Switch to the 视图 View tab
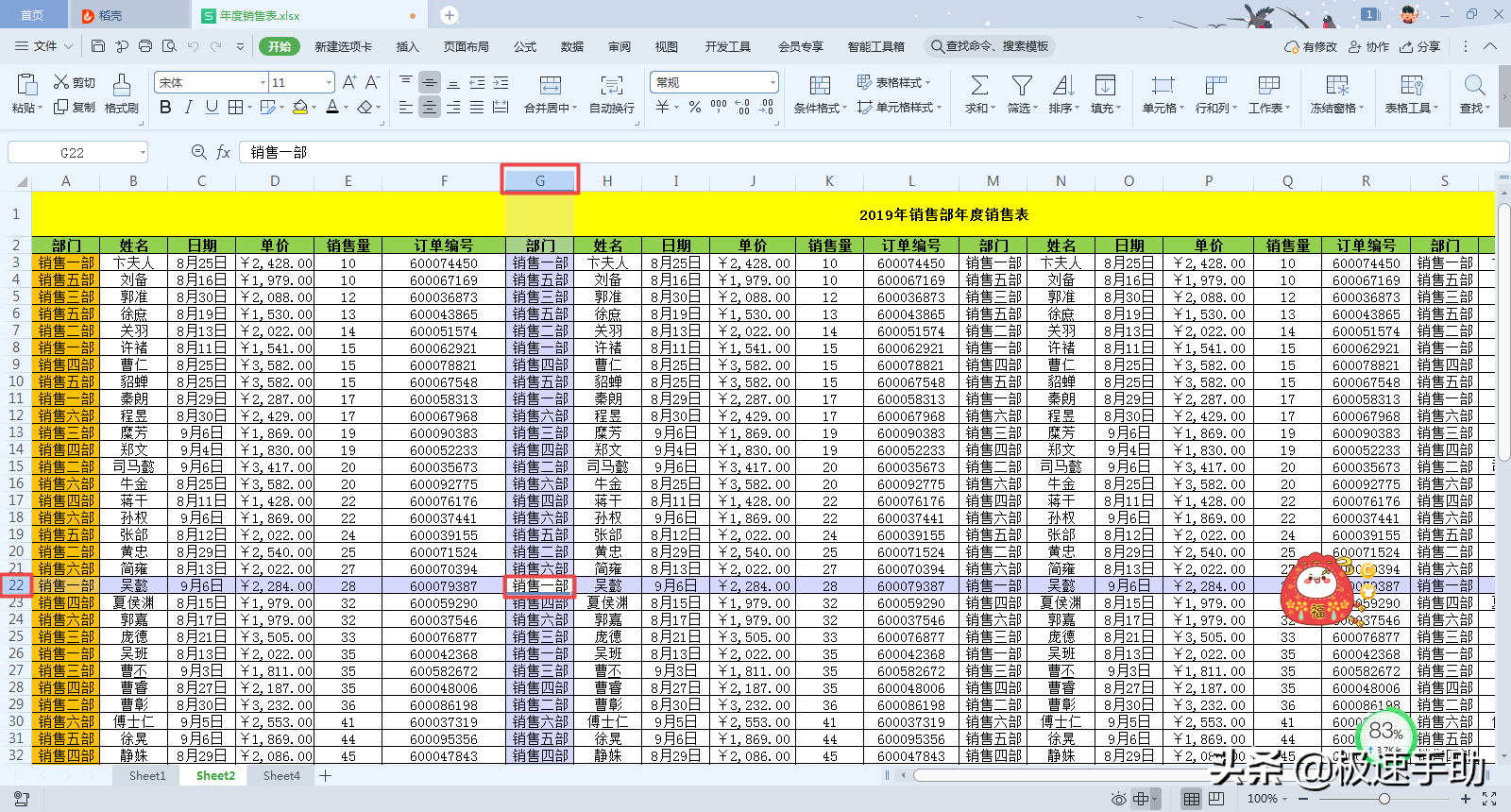 [667, 46]
